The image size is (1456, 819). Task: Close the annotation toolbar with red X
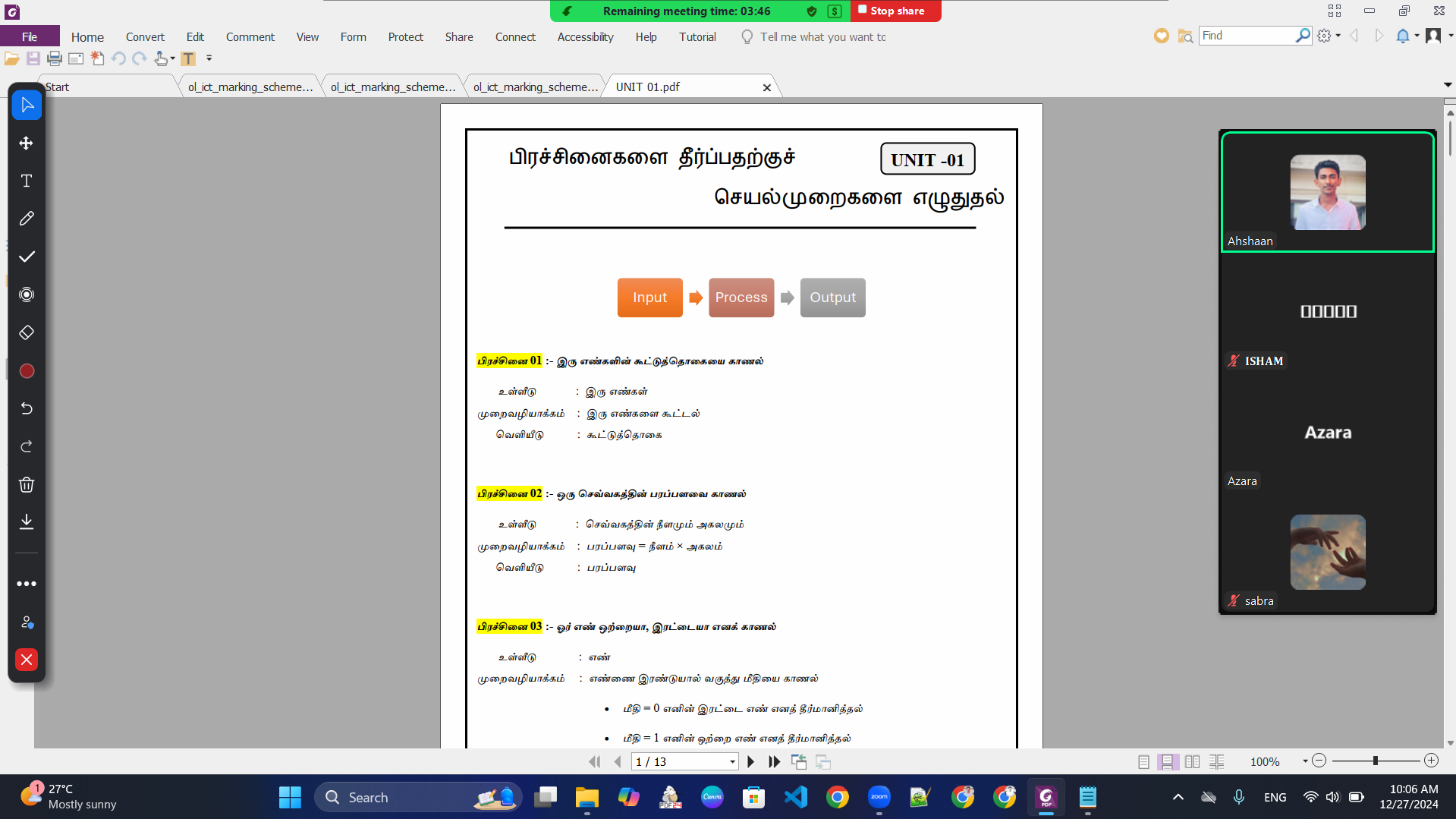27,660
